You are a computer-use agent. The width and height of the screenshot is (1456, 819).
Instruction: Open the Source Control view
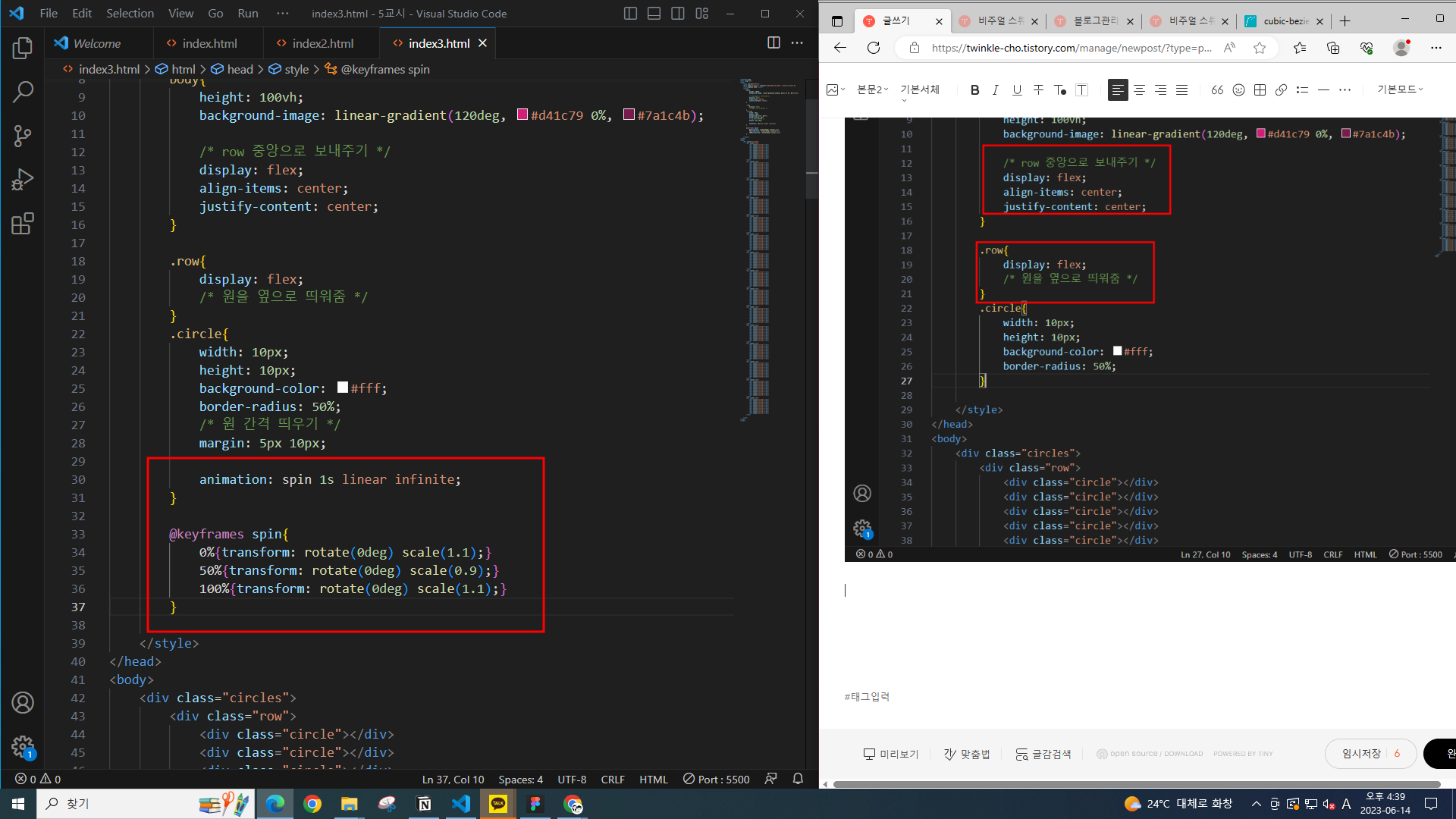click(x=23, y=136)
